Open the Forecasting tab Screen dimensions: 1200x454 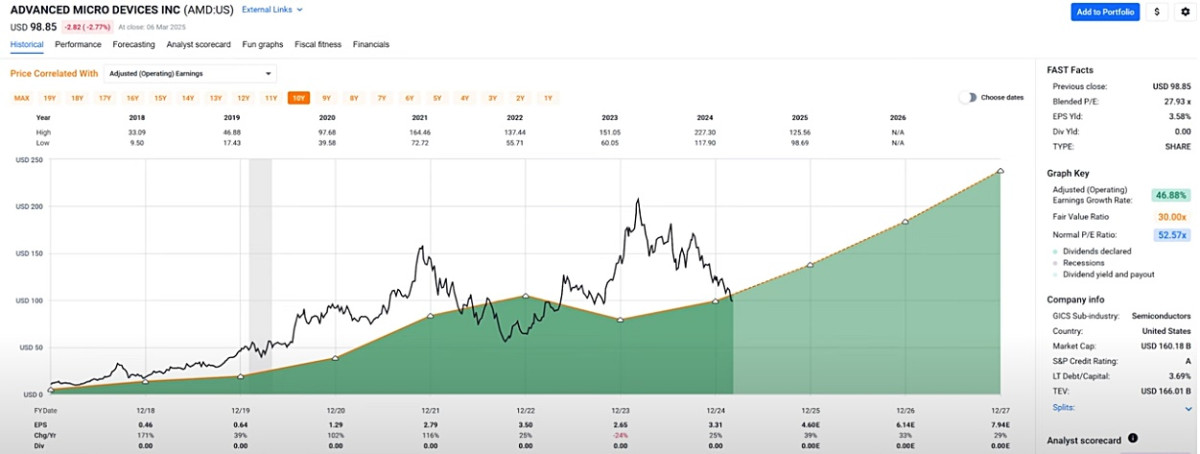pyautogui.click(x=134, y=45)
